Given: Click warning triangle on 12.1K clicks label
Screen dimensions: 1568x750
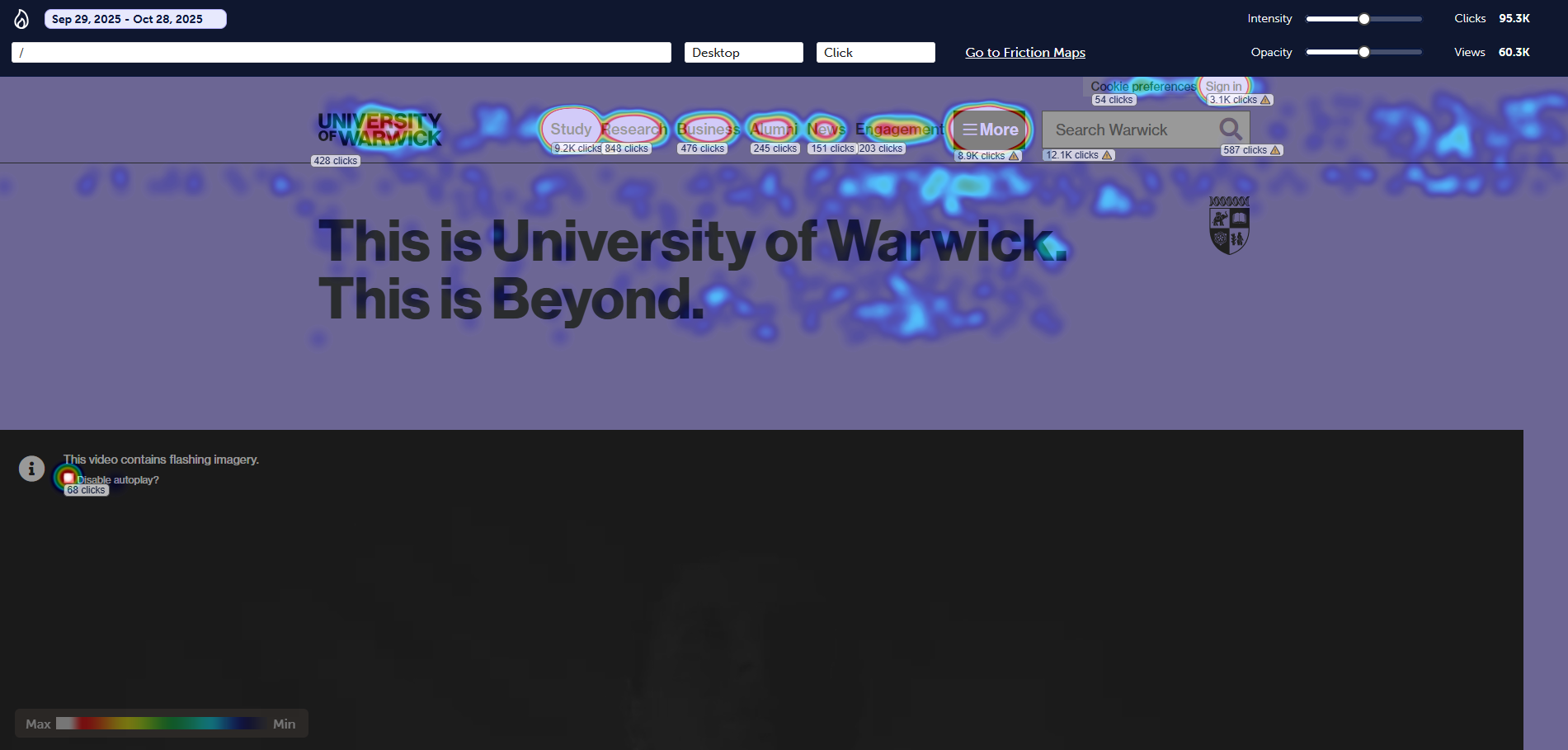Looking at the screenshot, I should (1107, 155).
